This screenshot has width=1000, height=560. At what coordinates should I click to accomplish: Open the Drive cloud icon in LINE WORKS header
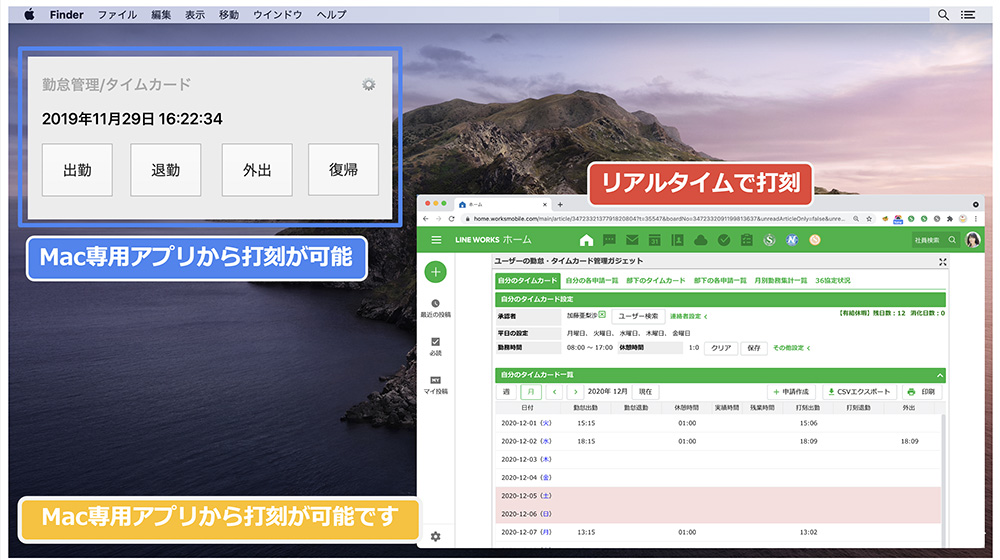[x=700, y=240]
